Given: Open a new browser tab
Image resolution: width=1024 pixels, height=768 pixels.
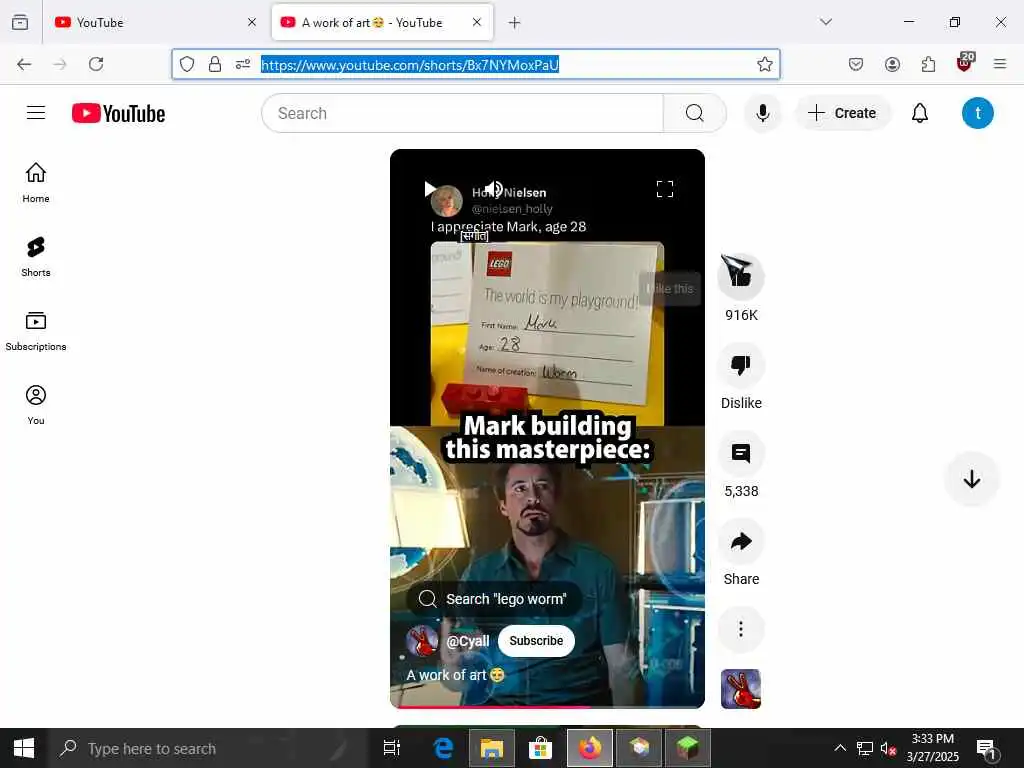Looking at the screenshot, I should [515, 23].
